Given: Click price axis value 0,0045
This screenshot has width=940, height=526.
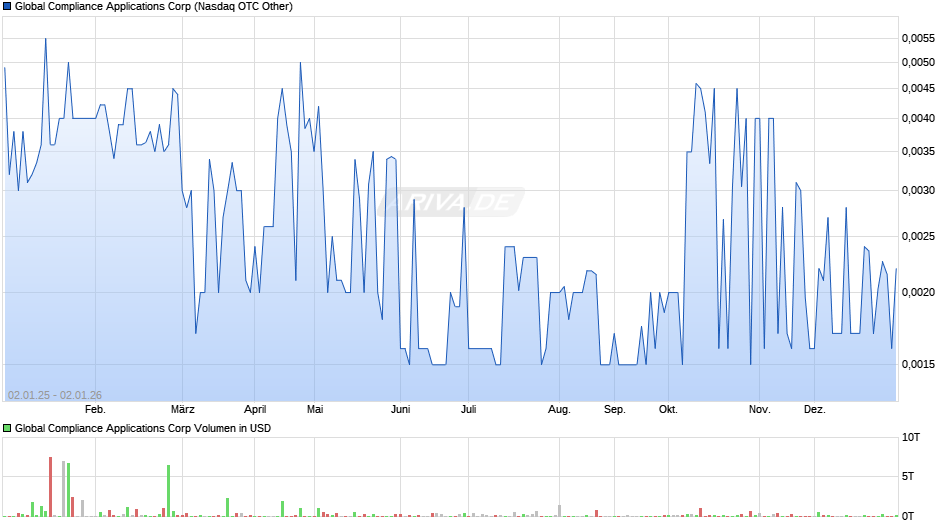Looking at the screenshot, I should (x=918, y=89).
